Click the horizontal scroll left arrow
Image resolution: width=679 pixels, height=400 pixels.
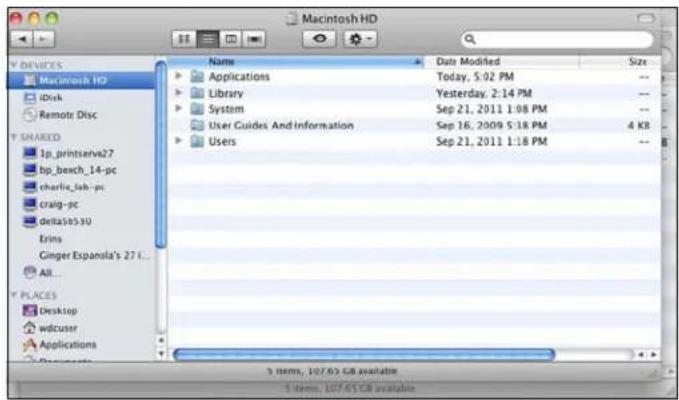point(641,355)
